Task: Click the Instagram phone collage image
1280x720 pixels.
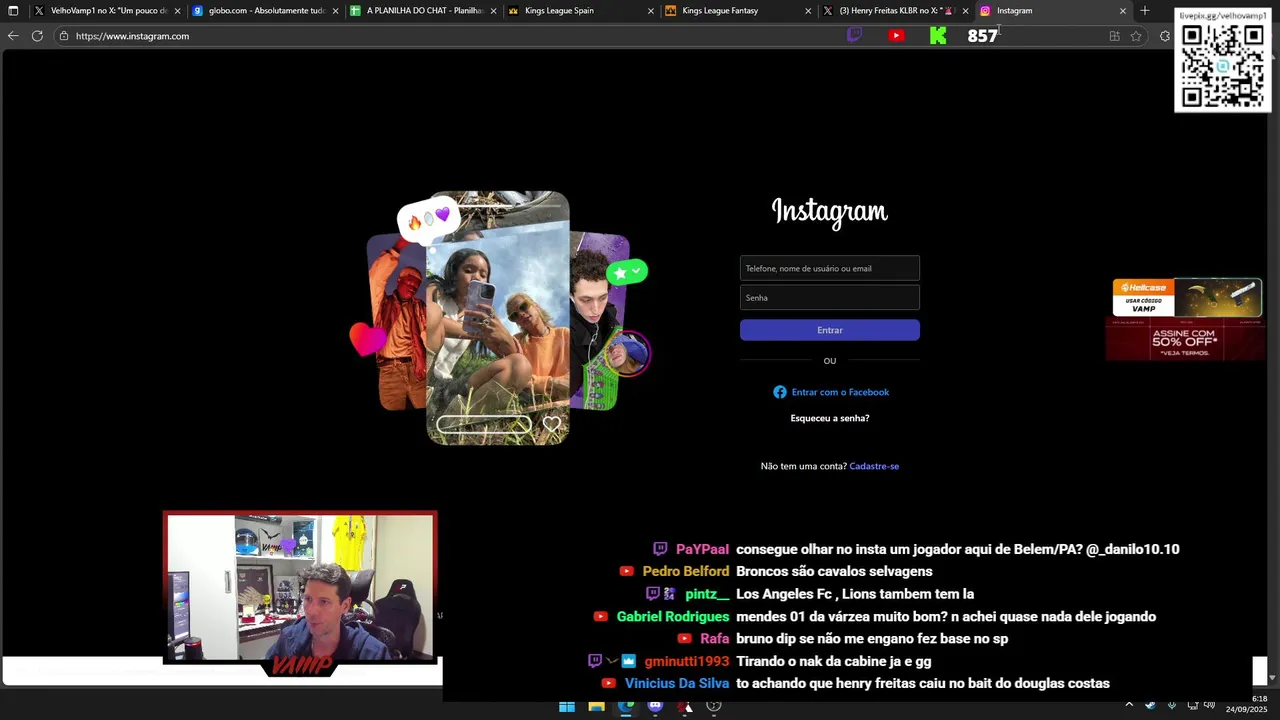Action: tap(498, 318)
